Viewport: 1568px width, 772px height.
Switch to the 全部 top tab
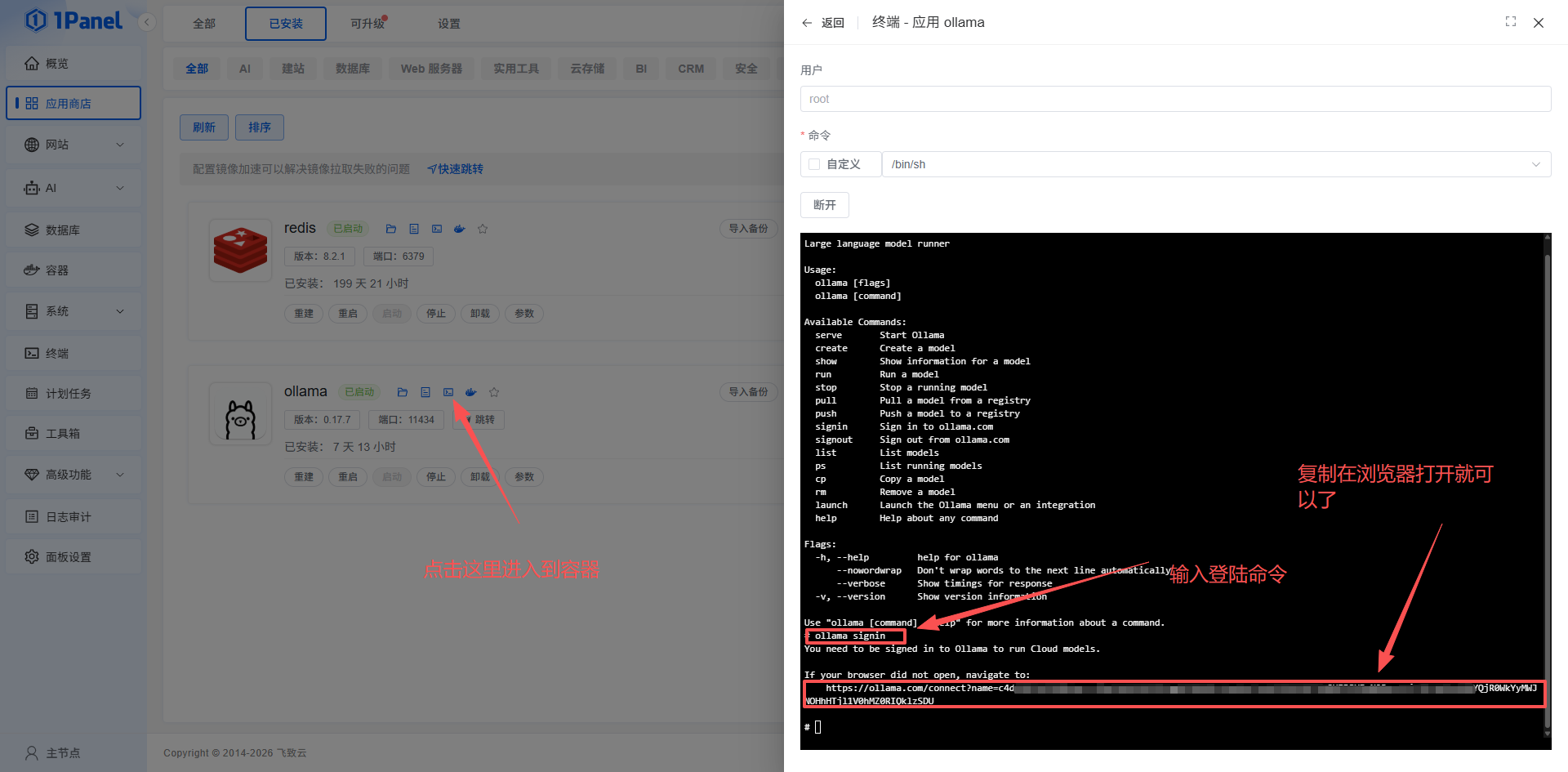pos(204,24)
